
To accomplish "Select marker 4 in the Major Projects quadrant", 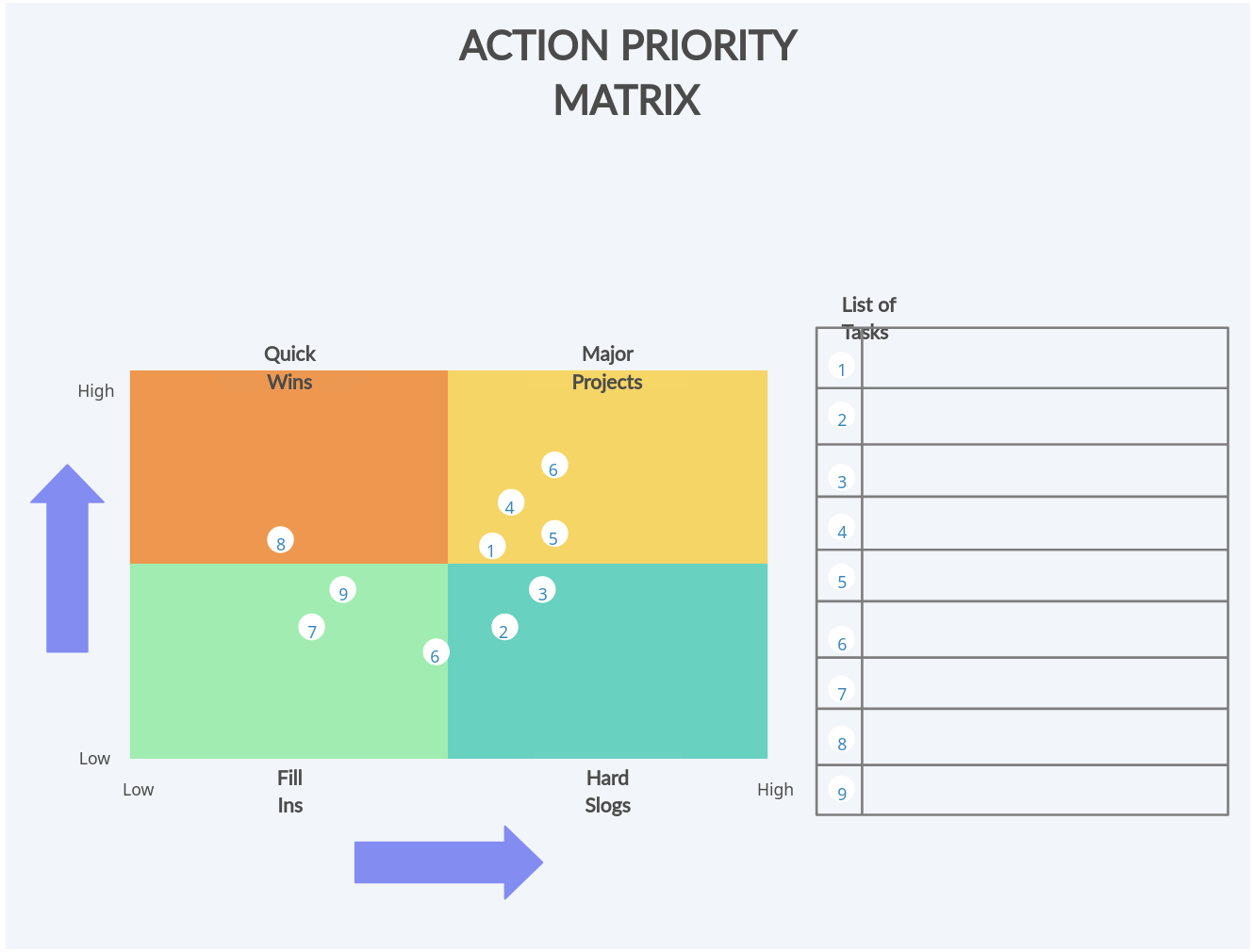I will [511, 503].
